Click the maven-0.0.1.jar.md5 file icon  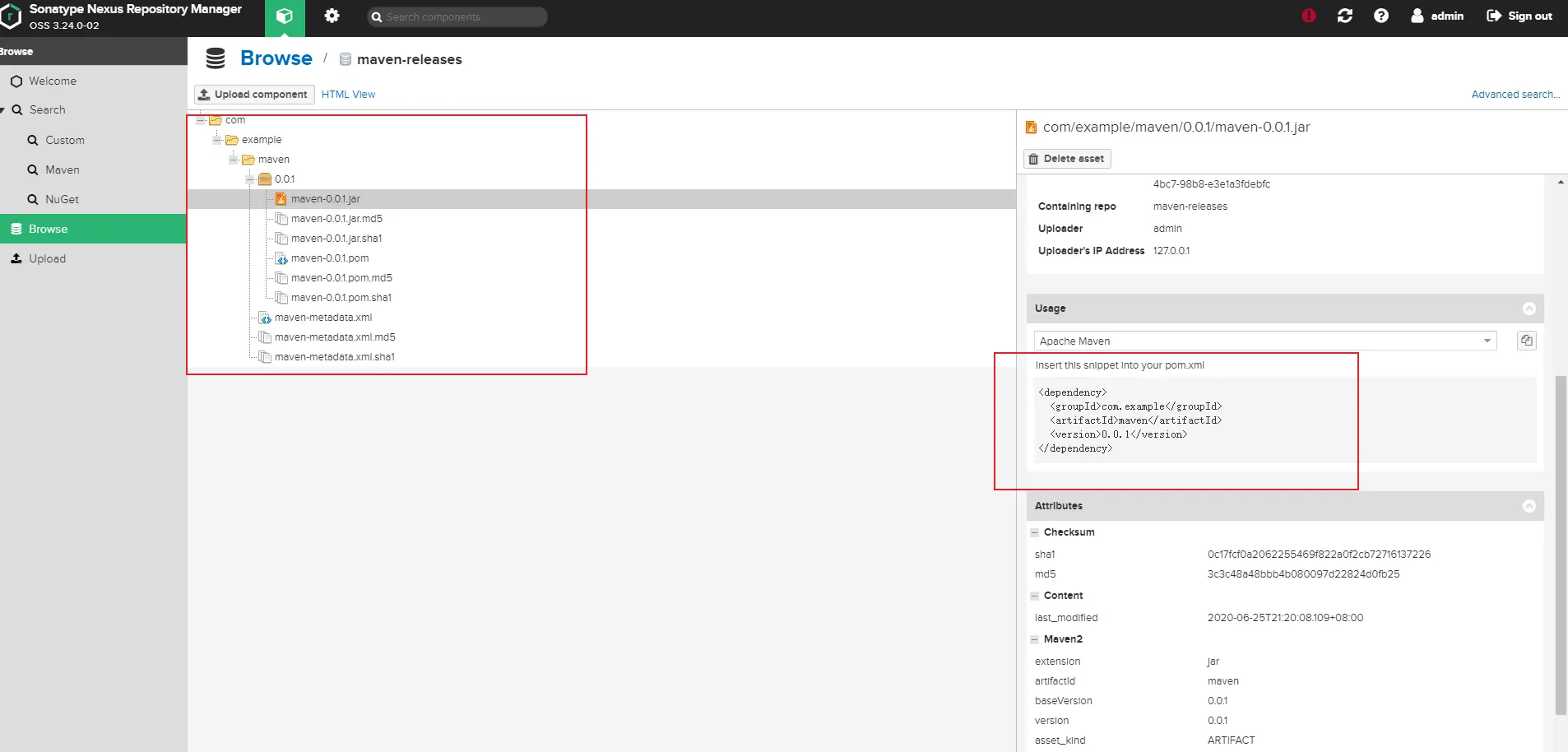pyautogui.click(x=281, y=219)
